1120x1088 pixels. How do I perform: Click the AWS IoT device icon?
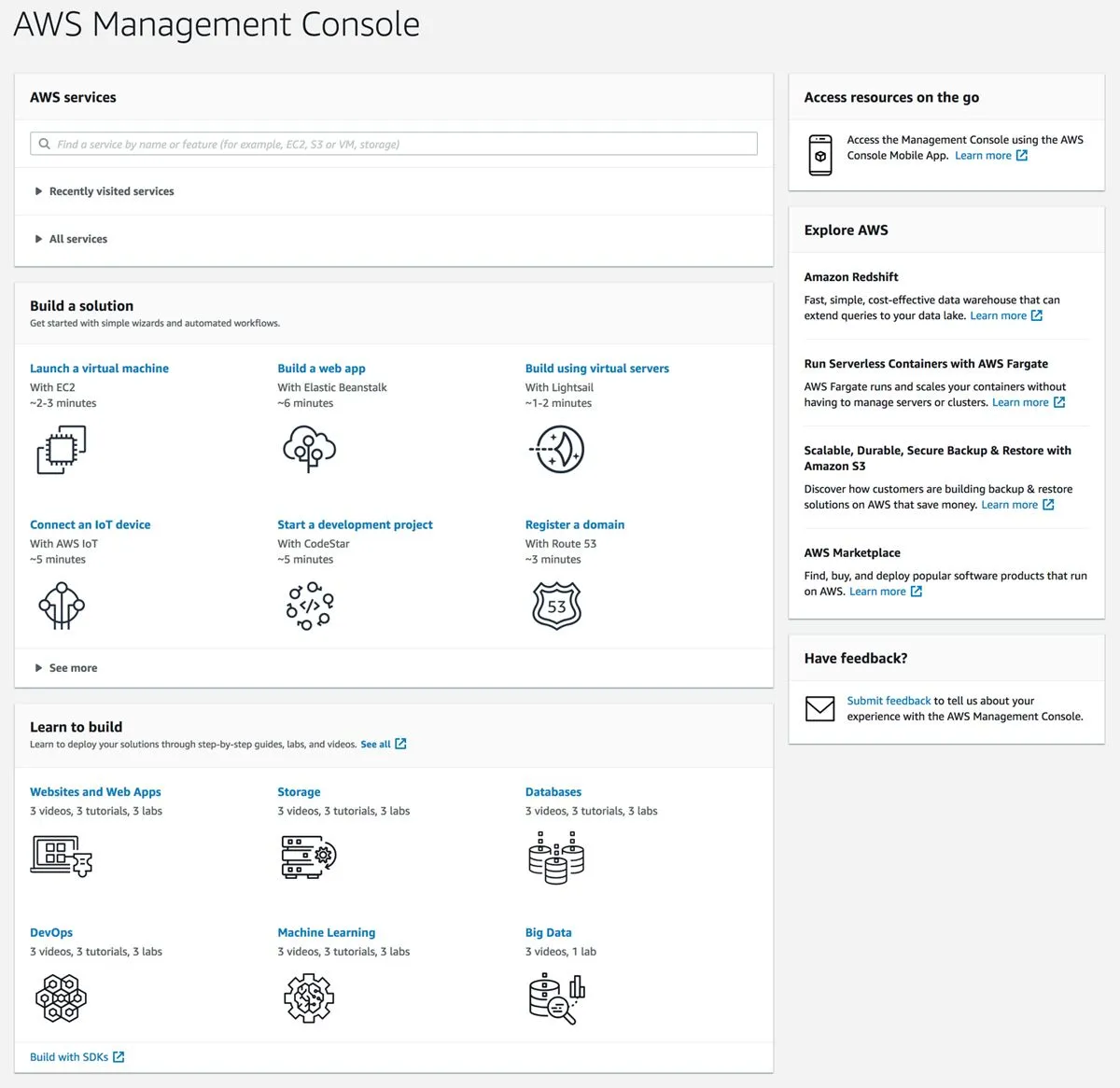point(61,606)
